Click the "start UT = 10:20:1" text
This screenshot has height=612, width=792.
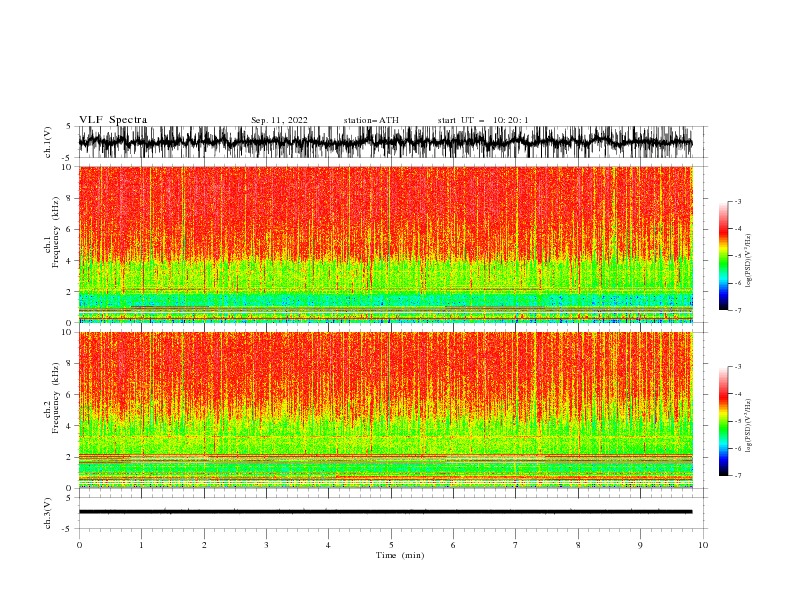click(483, 120)
